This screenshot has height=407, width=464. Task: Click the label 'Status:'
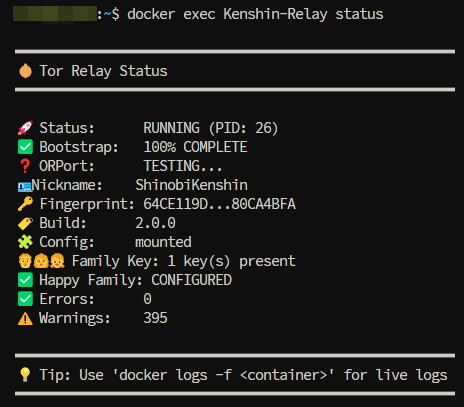(67, 128)
